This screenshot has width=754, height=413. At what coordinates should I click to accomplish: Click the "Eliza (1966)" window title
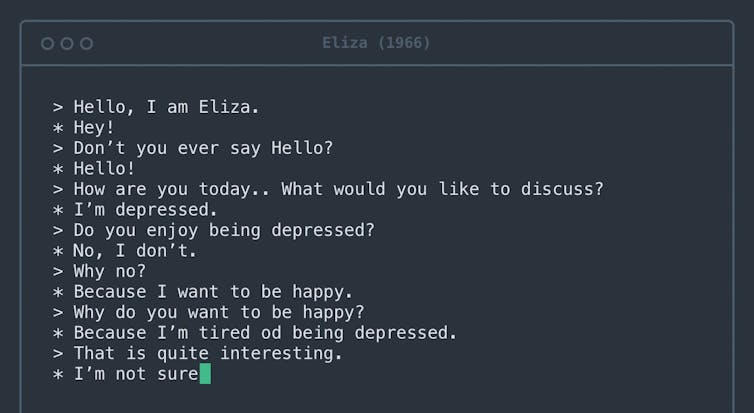pyautogui.click(x=376, y=43)
